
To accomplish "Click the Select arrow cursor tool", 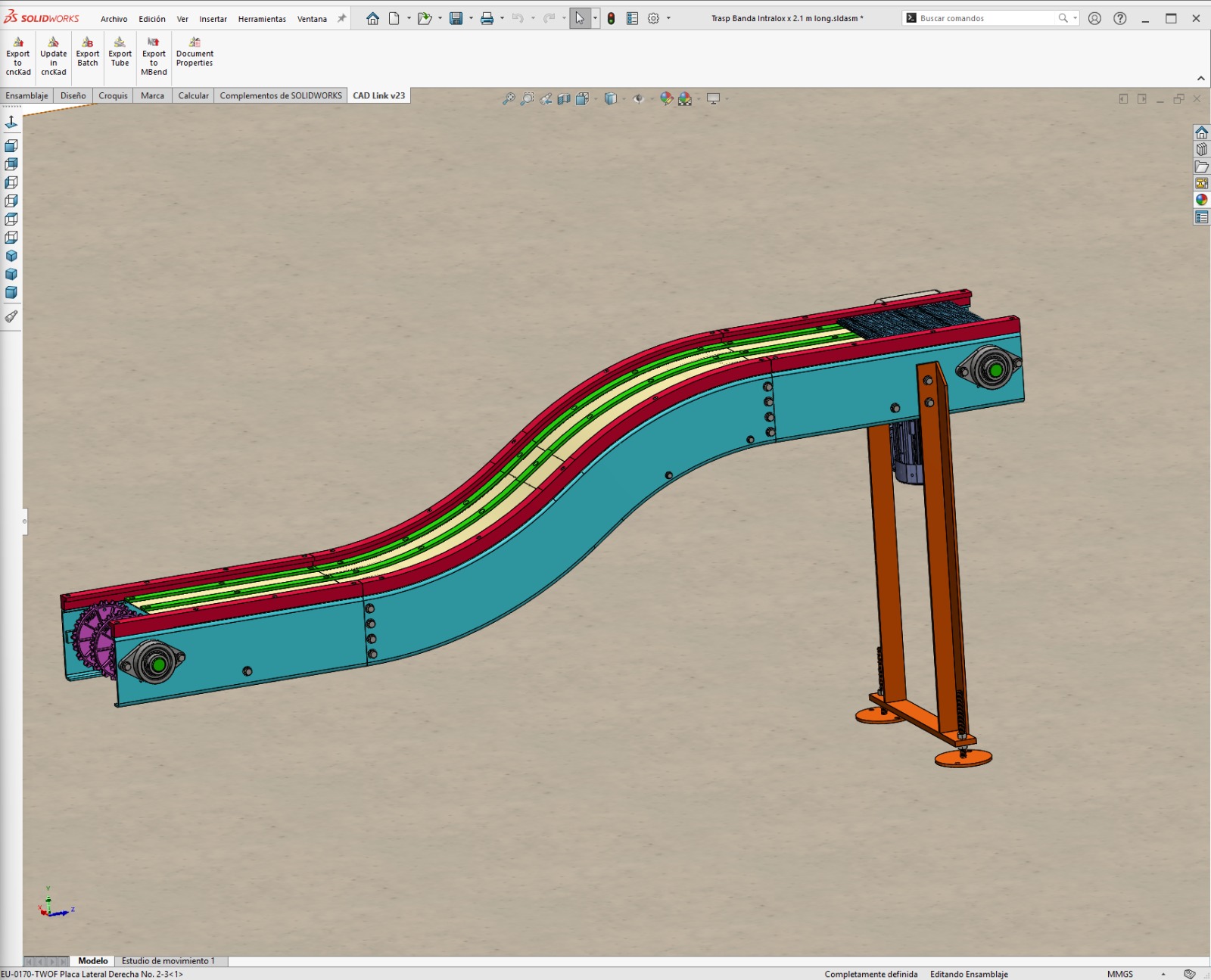I will click(580, 18).
